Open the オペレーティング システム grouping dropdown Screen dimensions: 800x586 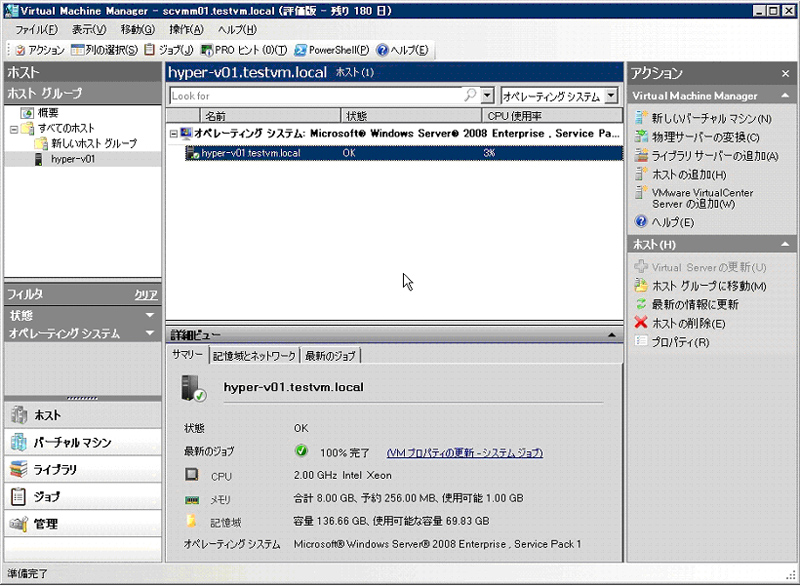[x=611, y=96]
